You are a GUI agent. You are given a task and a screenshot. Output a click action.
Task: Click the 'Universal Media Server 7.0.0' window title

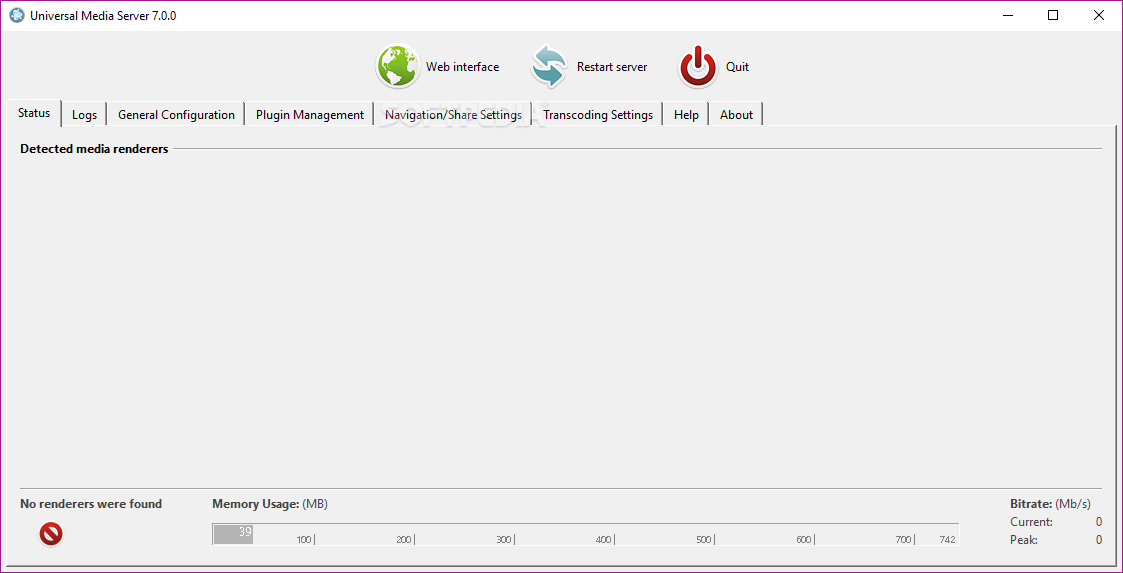click(103, 16)
